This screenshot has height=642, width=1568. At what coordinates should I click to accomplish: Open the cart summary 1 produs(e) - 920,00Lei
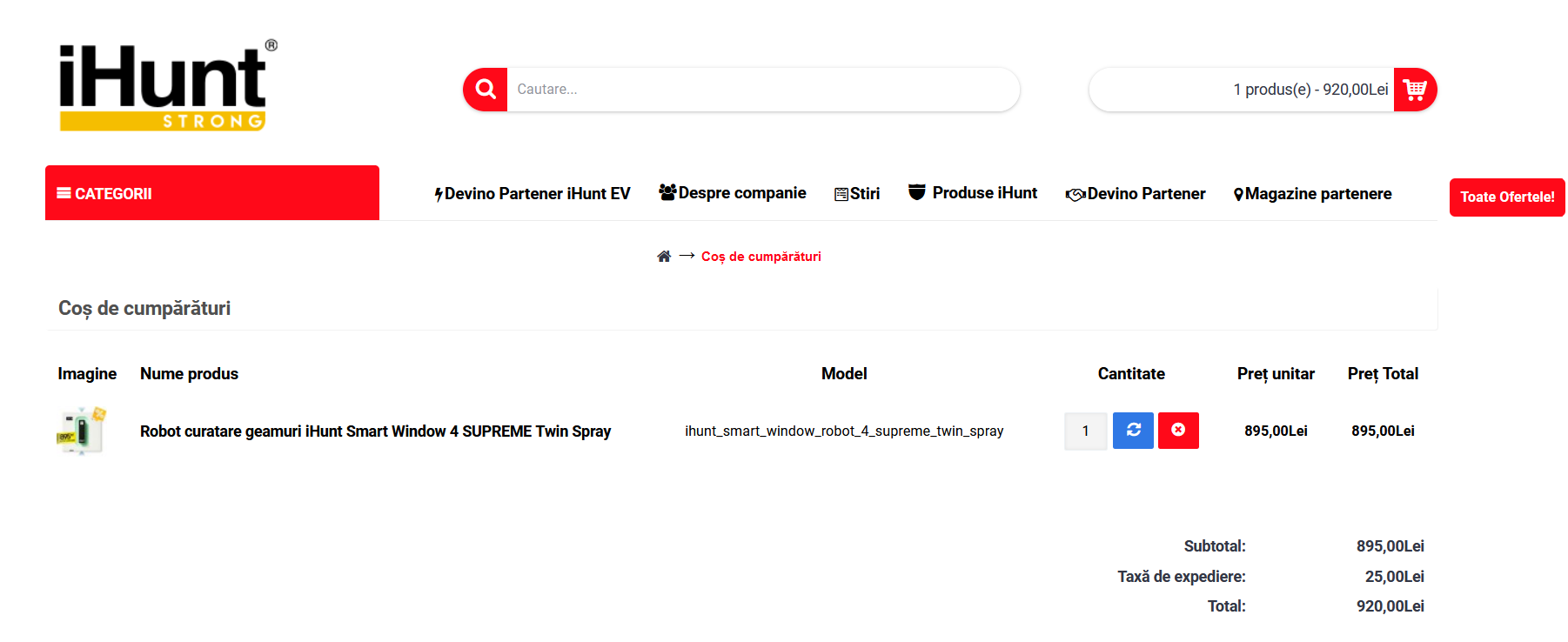coord(1310,90)
